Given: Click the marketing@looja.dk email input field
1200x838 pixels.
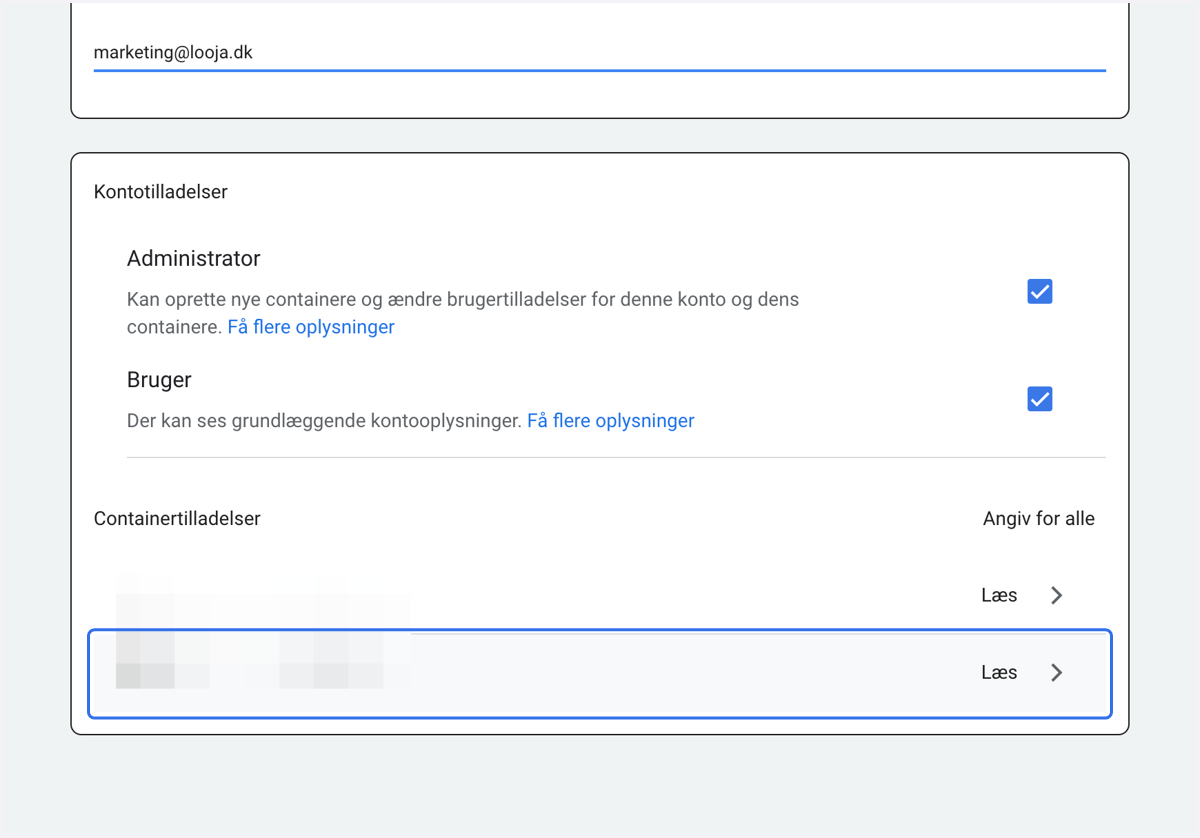Looking at the screenshot, I should click(599, 52).
